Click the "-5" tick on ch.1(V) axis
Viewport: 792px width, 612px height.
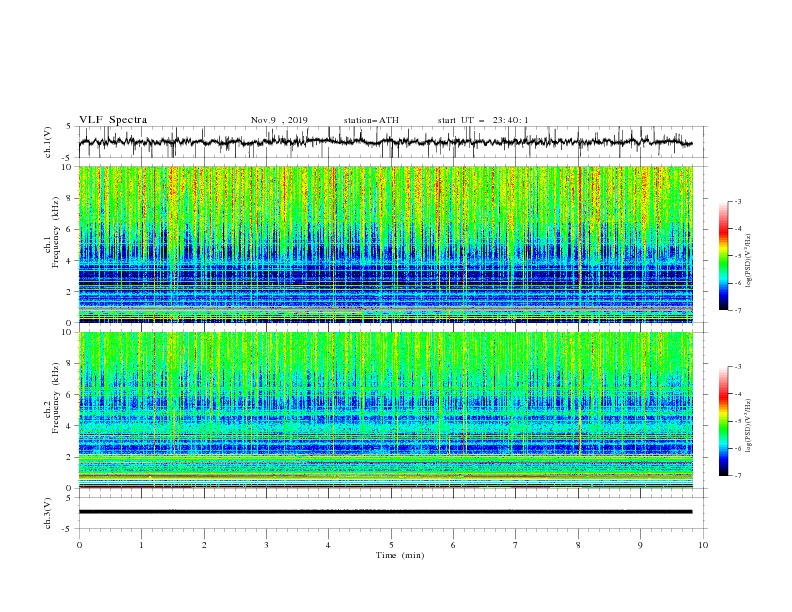[x=68, y=158]
